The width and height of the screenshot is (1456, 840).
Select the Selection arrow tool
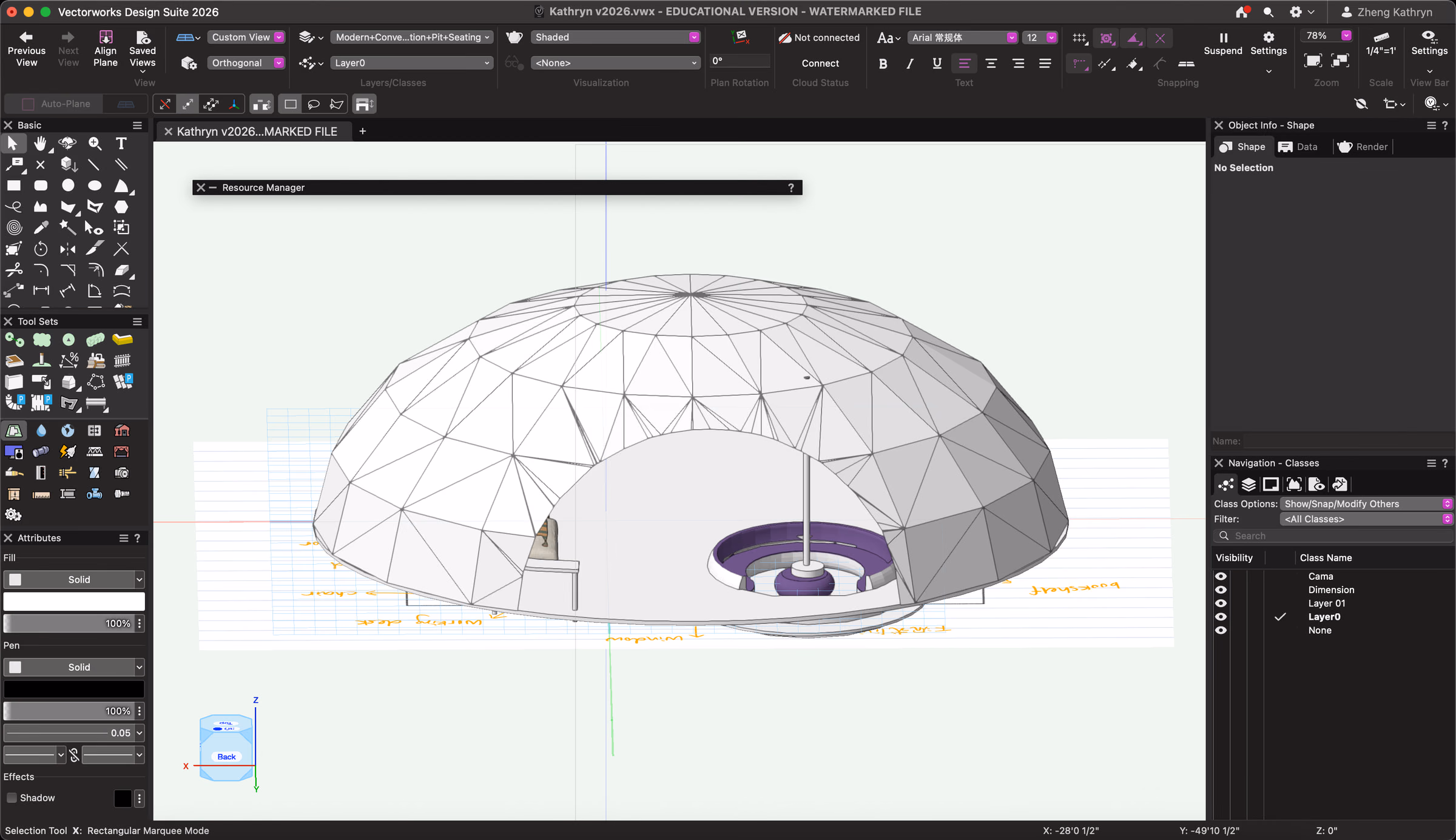pos(13,143)
